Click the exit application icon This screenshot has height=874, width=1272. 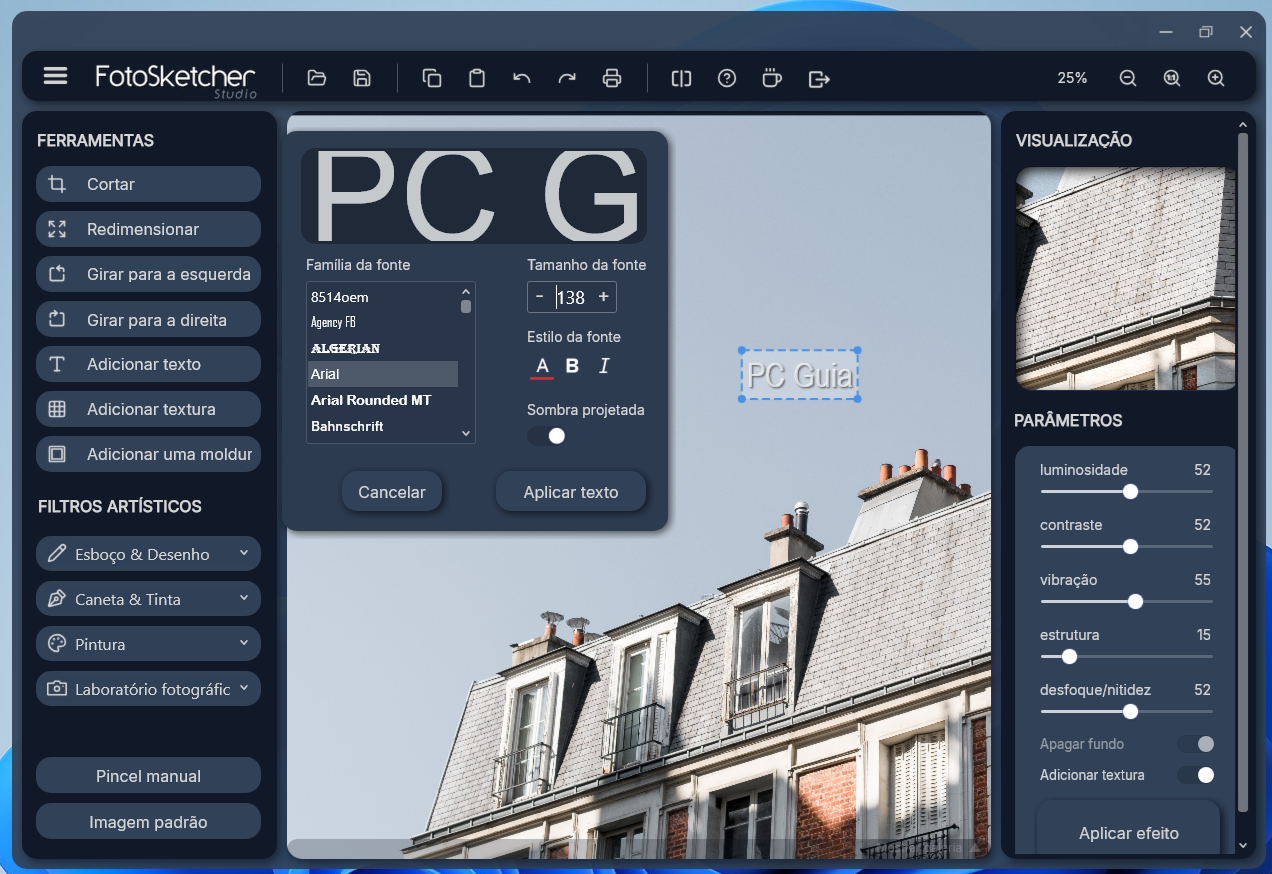(819, 78)
